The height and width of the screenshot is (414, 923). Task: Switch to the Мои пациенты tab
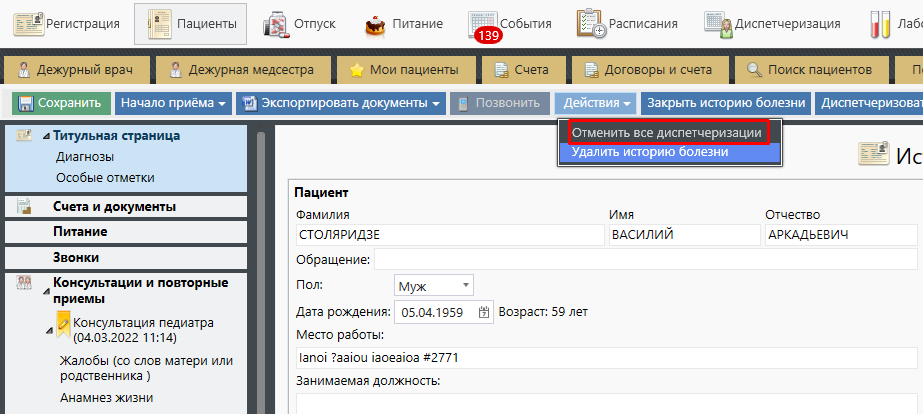click(404, 70)
